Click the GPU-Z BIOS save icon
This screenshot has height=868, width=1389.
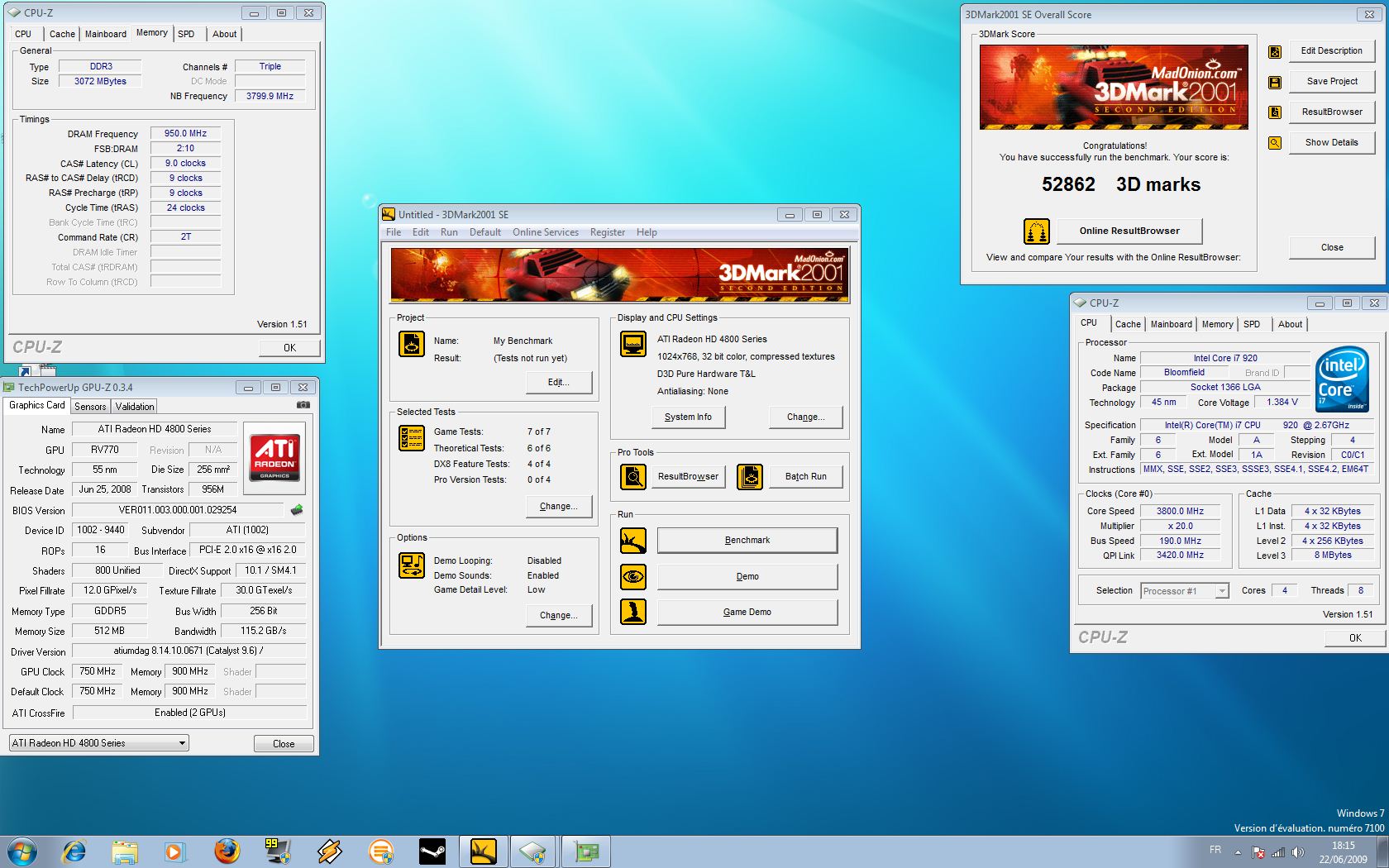click(x=297, y=510)
